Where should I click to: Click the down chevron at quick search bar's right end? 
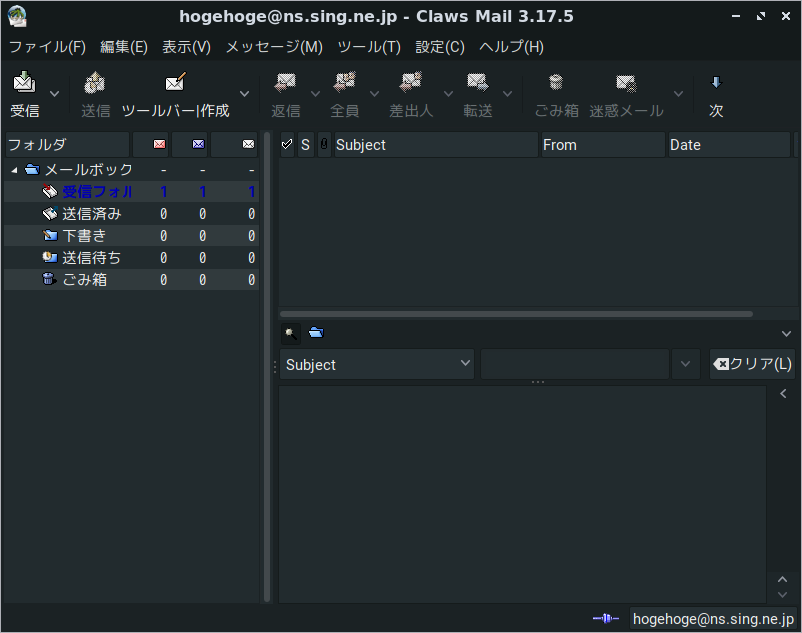pyautogui.click(x=786, y=334)
